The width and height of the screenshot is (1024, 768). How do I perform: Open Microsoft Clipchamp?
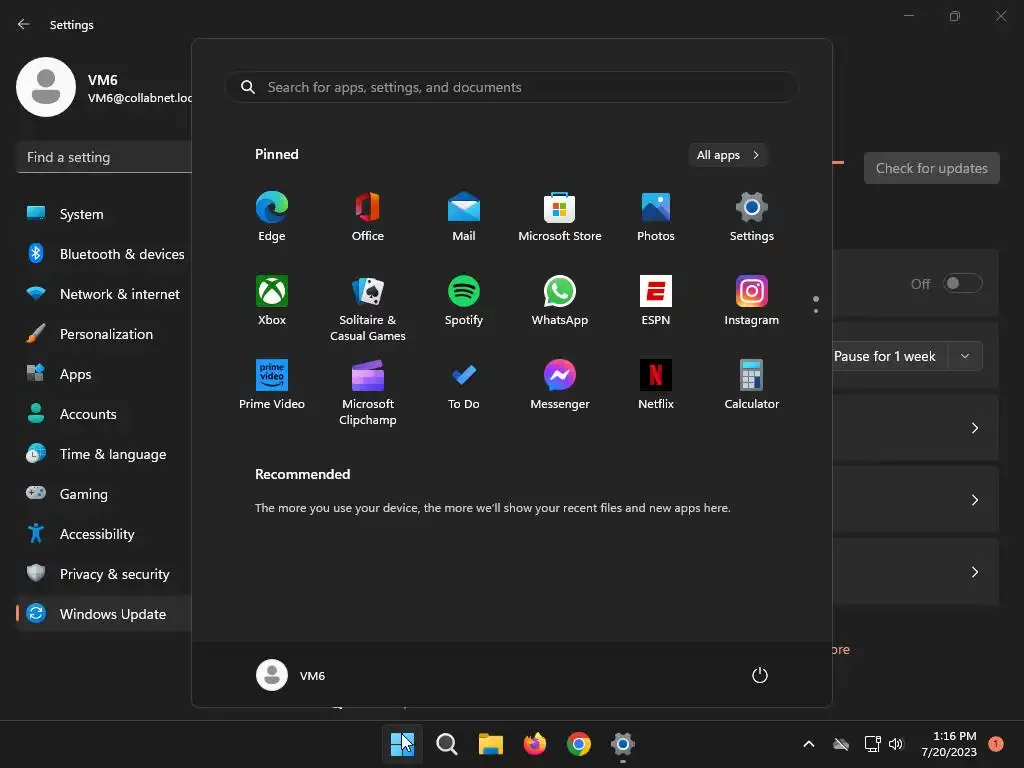click(x=368, y=392)
